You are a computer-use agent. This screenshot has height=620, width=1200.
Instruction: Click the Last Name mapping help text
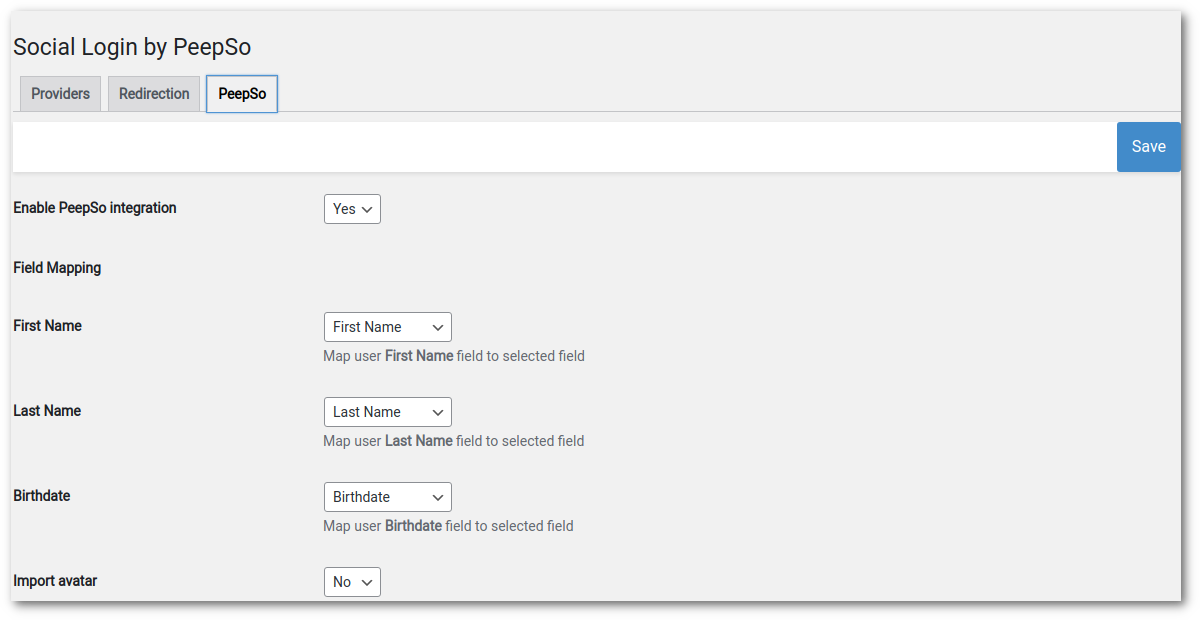454,441
